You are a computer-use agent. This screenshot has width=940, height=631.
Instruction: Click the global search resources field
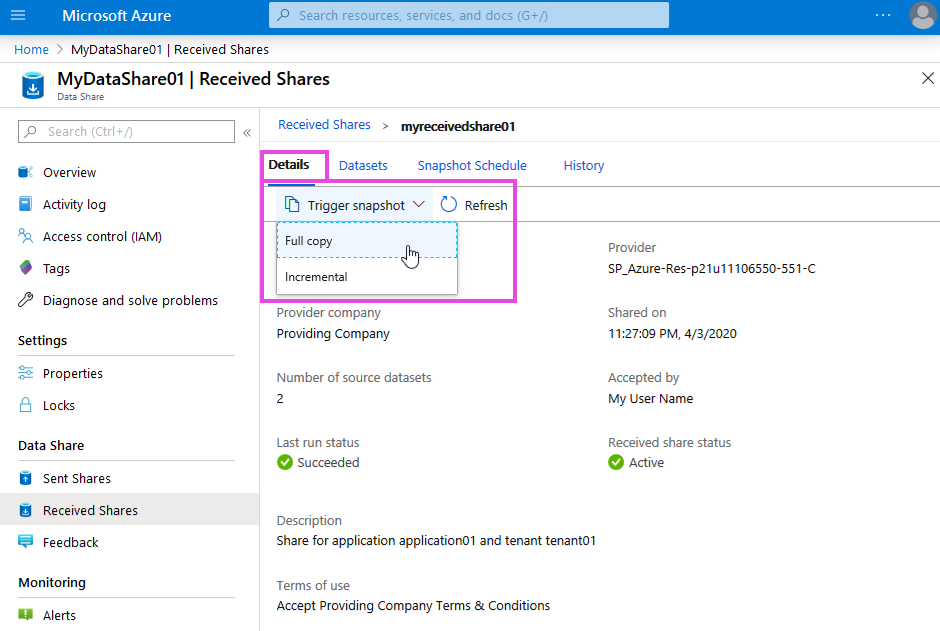click(468, 16)
